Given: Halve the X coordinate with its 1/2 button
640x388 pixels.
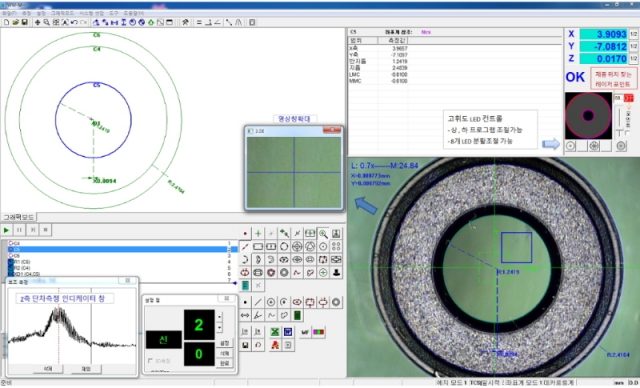Looking at the screenshot, I should tap(633, 34).
